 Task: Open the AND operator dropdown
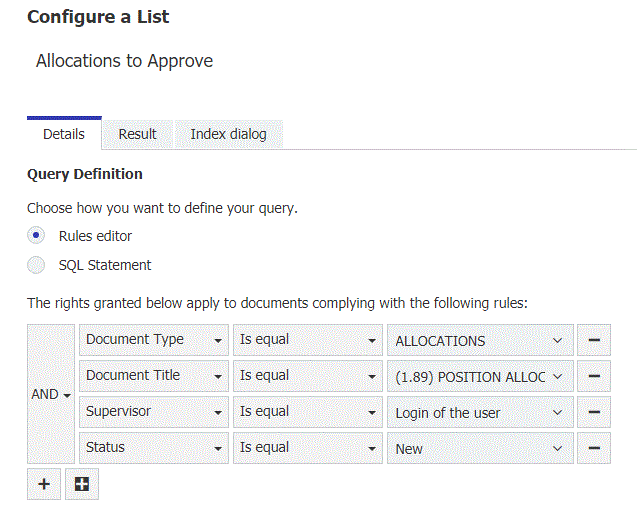51,394
